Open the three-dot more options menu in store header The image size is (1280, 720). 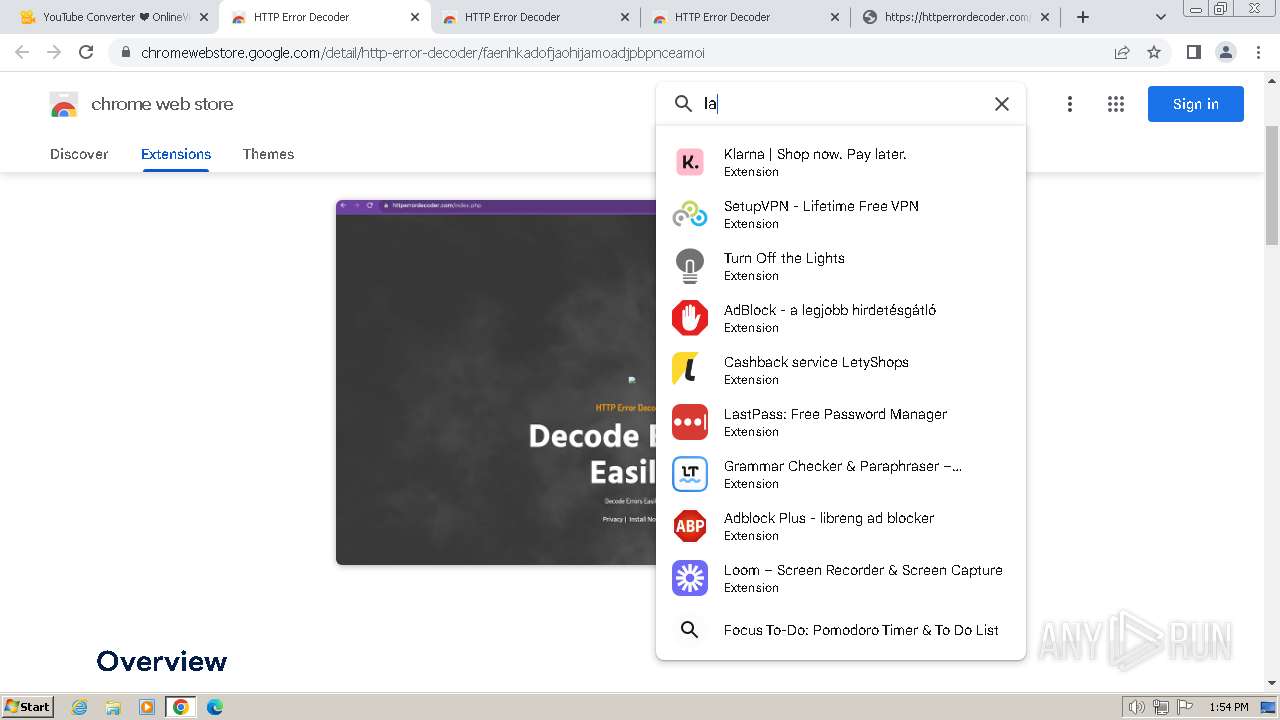pyautogui.click(x=1070, y=104)
